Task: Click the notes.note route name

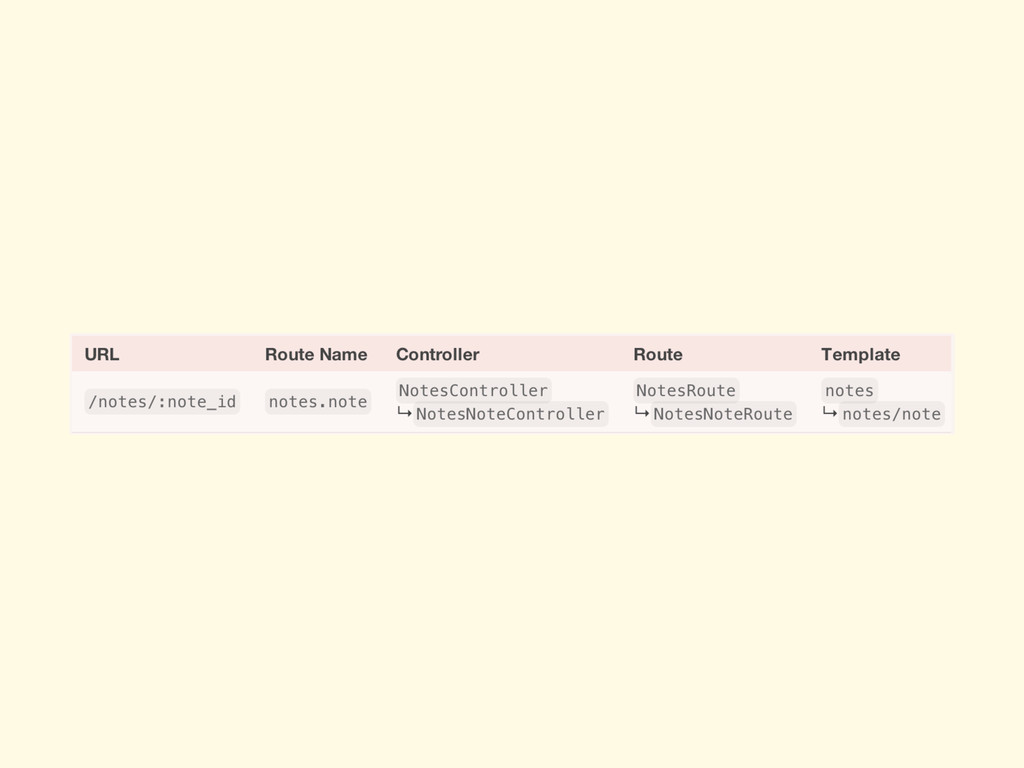Action: point(317,402)
